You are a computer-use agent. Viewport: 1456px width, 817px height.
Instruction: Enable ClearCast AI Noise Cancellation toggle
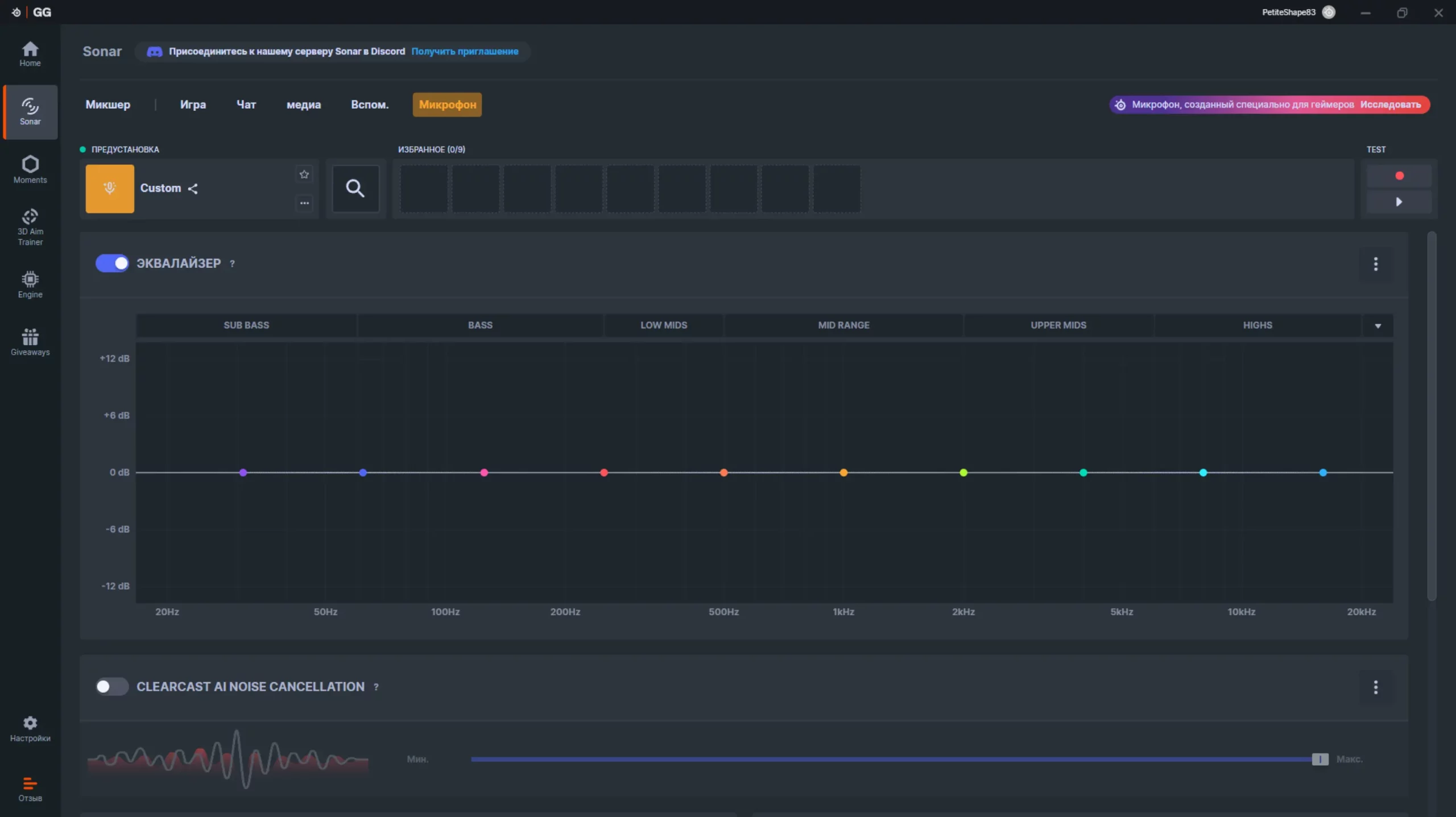coord(112,687)
